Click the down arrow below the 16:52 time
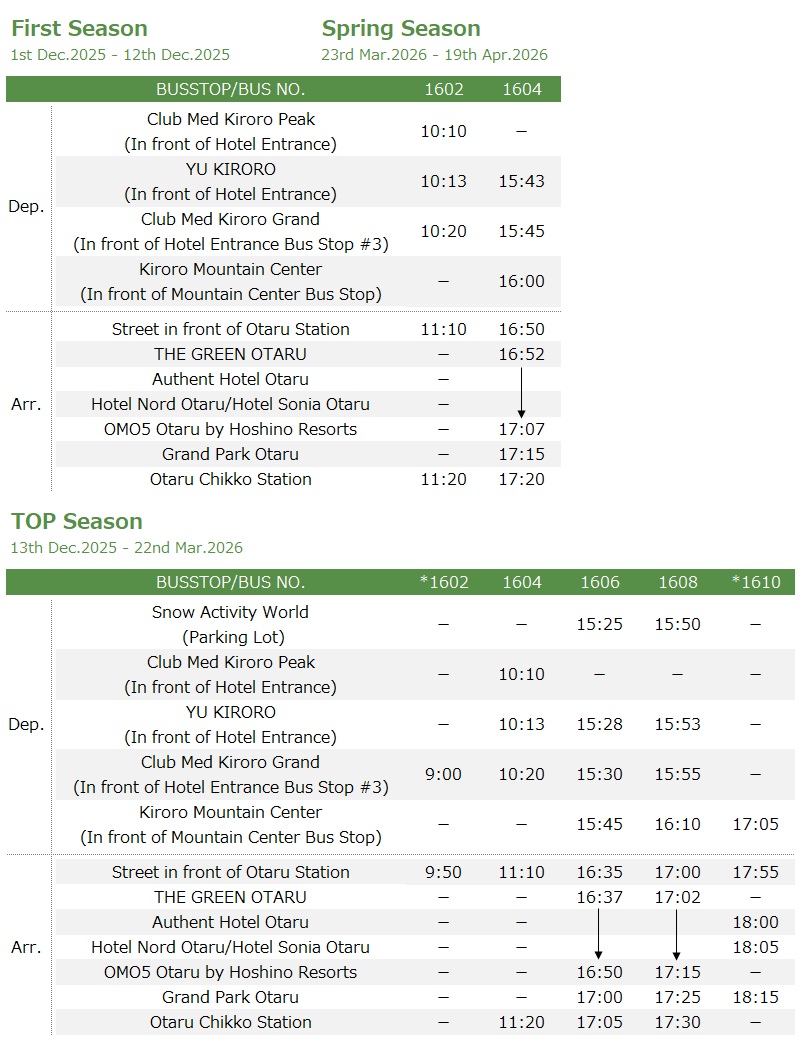 [x=521, y=391]
